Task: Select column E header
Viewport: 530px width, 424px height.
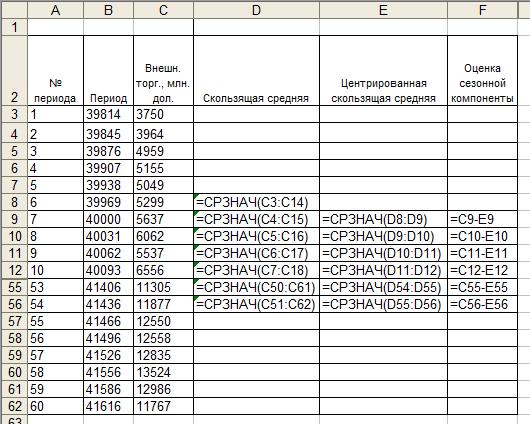Action: (383, 10)
